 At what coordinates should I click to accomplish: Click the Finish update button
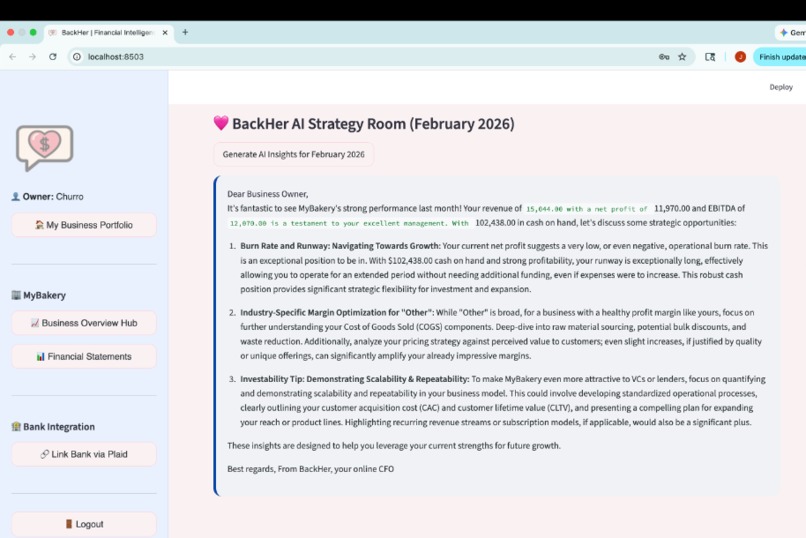(780, 57)
